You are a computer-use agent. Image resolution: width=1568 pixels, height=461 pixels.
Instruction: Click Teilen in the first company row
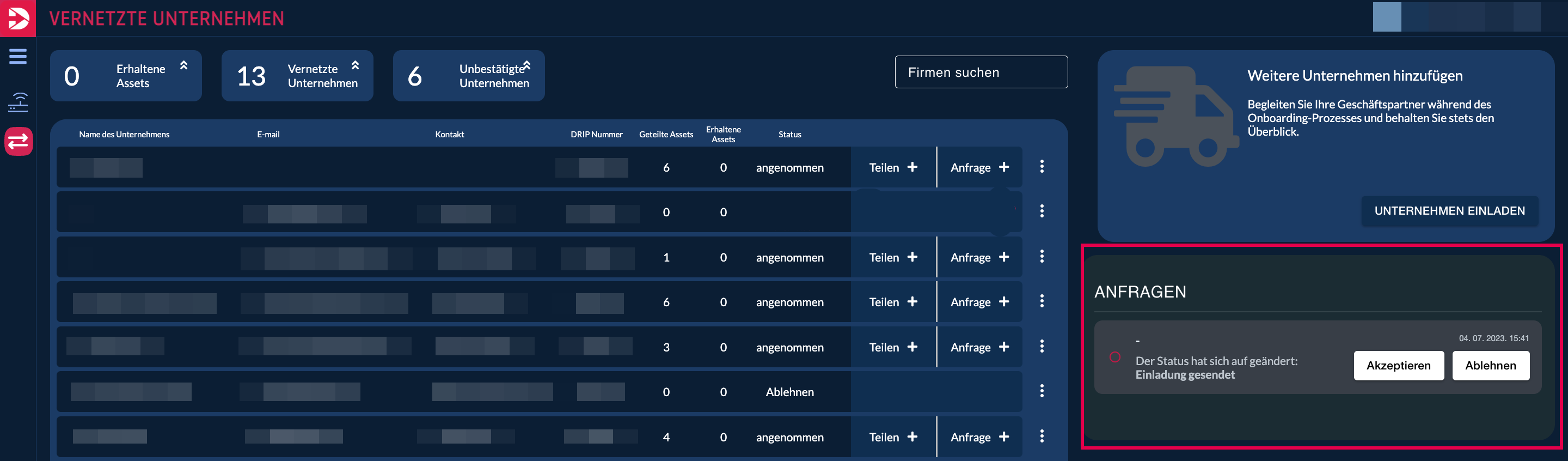click(x=892, y=167)
